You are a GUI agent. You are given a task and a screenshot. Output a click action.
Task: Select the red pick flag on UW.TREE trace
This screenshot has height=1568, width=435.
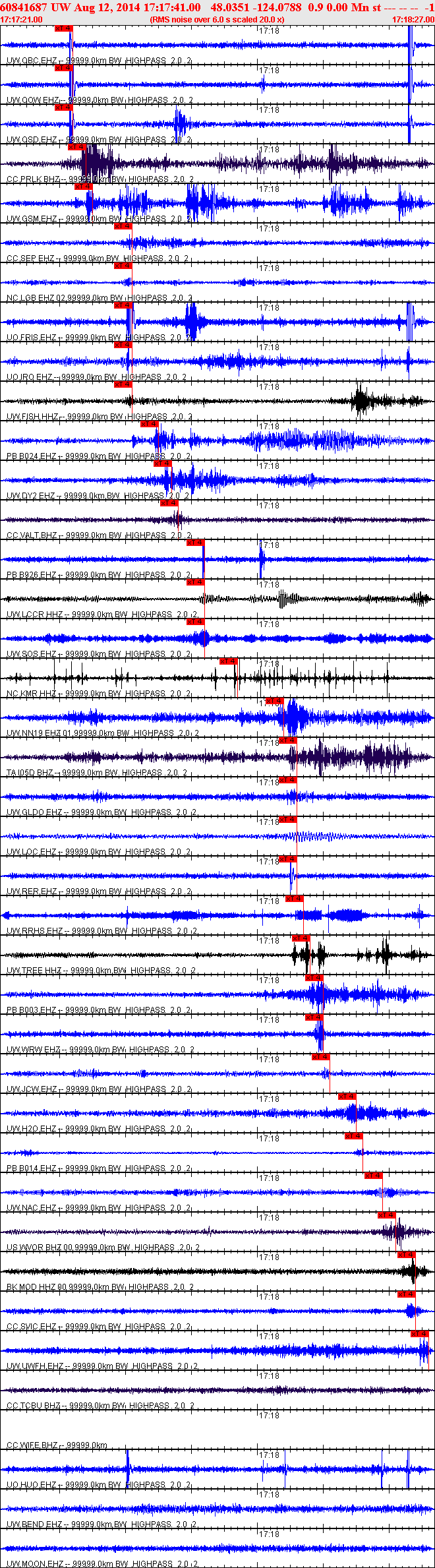pos(301,938)
